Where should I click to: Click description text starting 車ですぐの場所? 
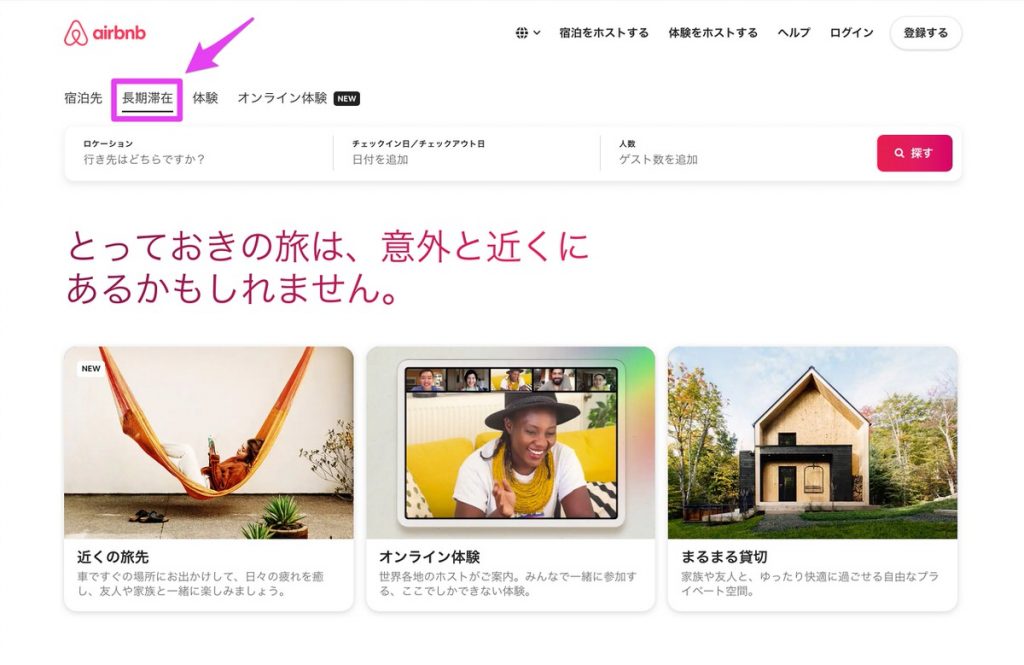[x=200, y=584]
